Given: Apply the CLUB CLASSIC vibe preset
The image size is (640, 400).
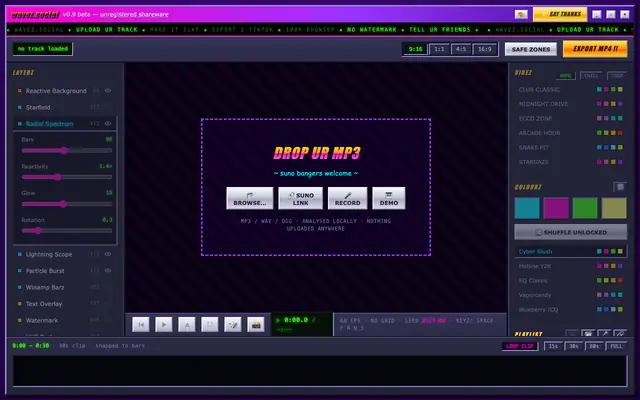Looking at the screenshot, I should 571,89.
